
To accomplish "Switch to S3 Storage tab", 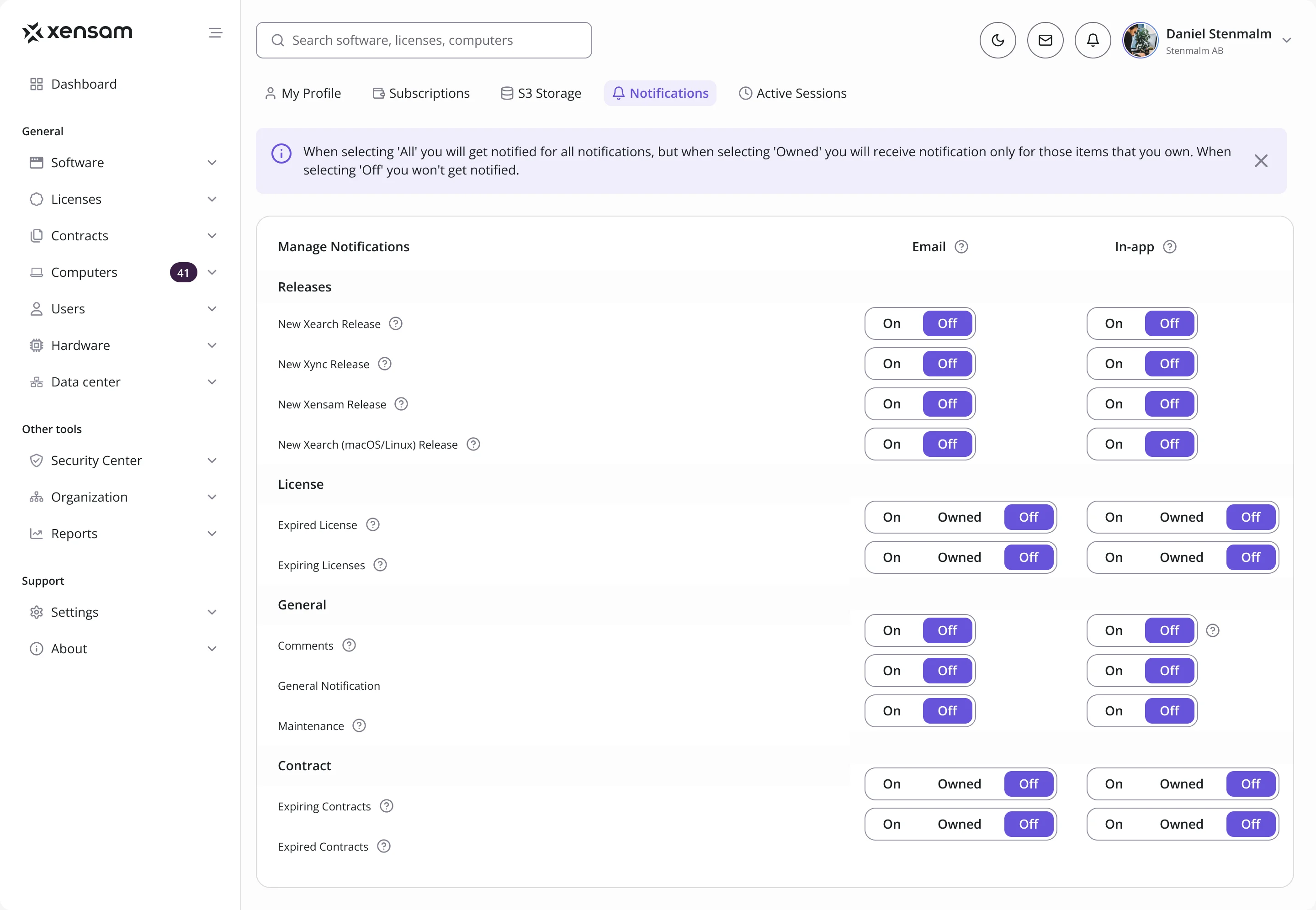I will 541,93.
